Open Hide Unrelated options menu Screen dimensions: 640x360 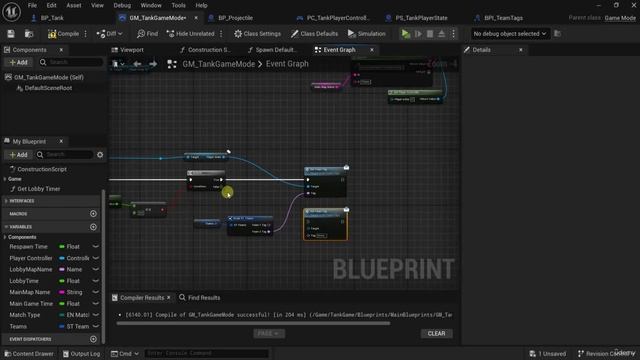click(x=221, y=34)
